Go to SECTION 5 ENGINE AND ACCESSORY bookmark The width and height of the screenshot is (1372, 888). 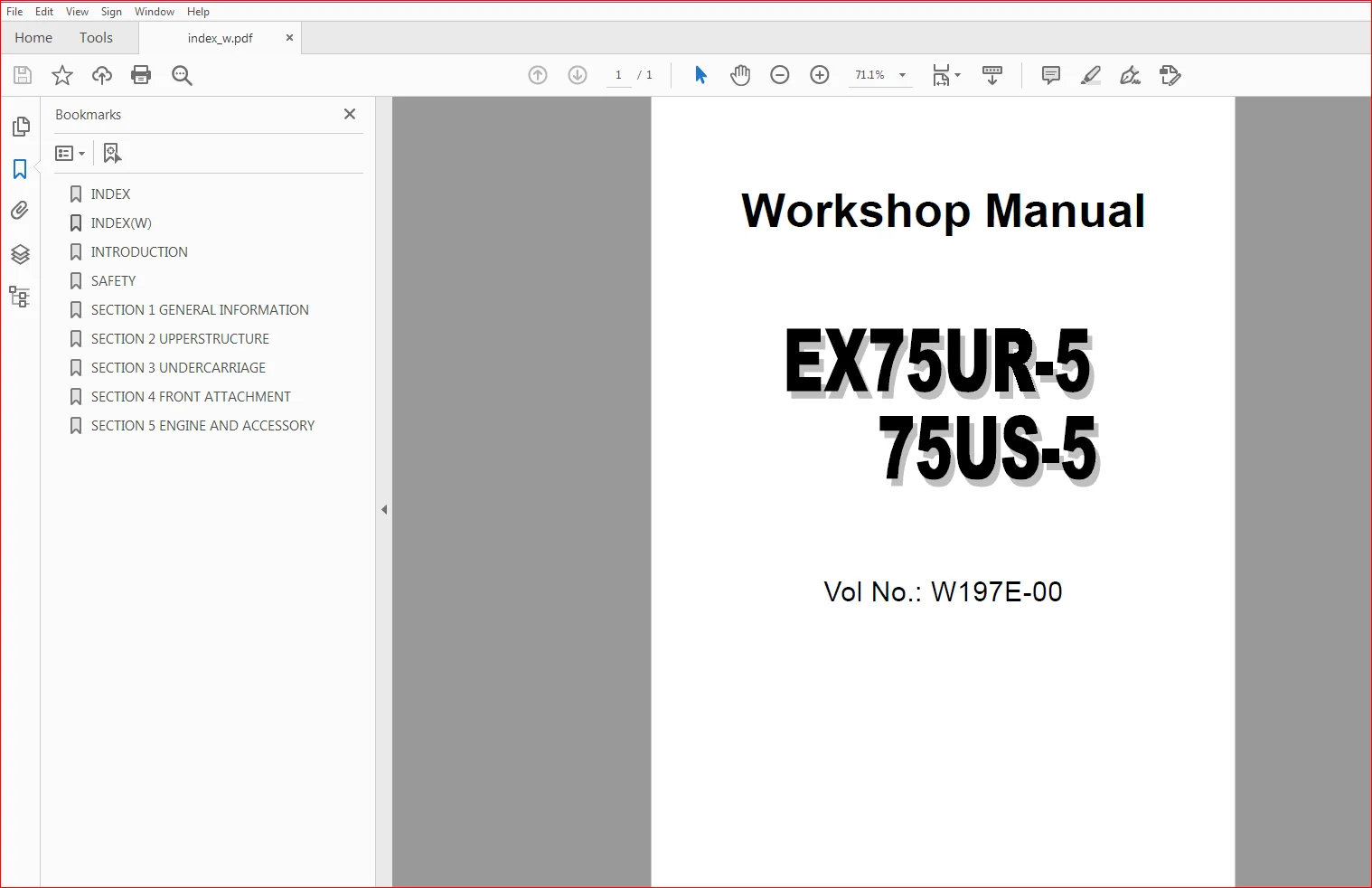(202, 426)
